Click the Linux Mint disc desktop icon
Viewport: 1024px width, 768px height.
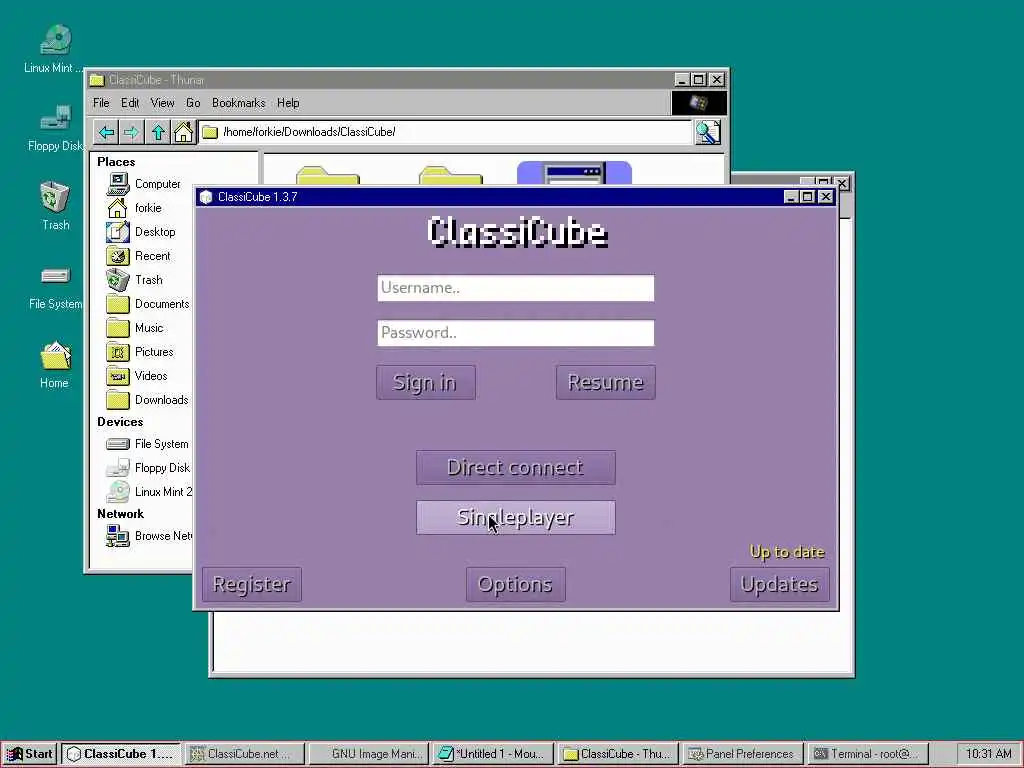click(x=54, y=49)
